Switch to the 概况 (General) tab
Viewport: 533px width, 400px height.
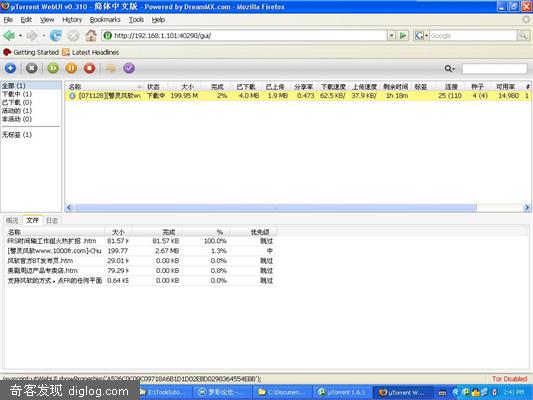13,220
